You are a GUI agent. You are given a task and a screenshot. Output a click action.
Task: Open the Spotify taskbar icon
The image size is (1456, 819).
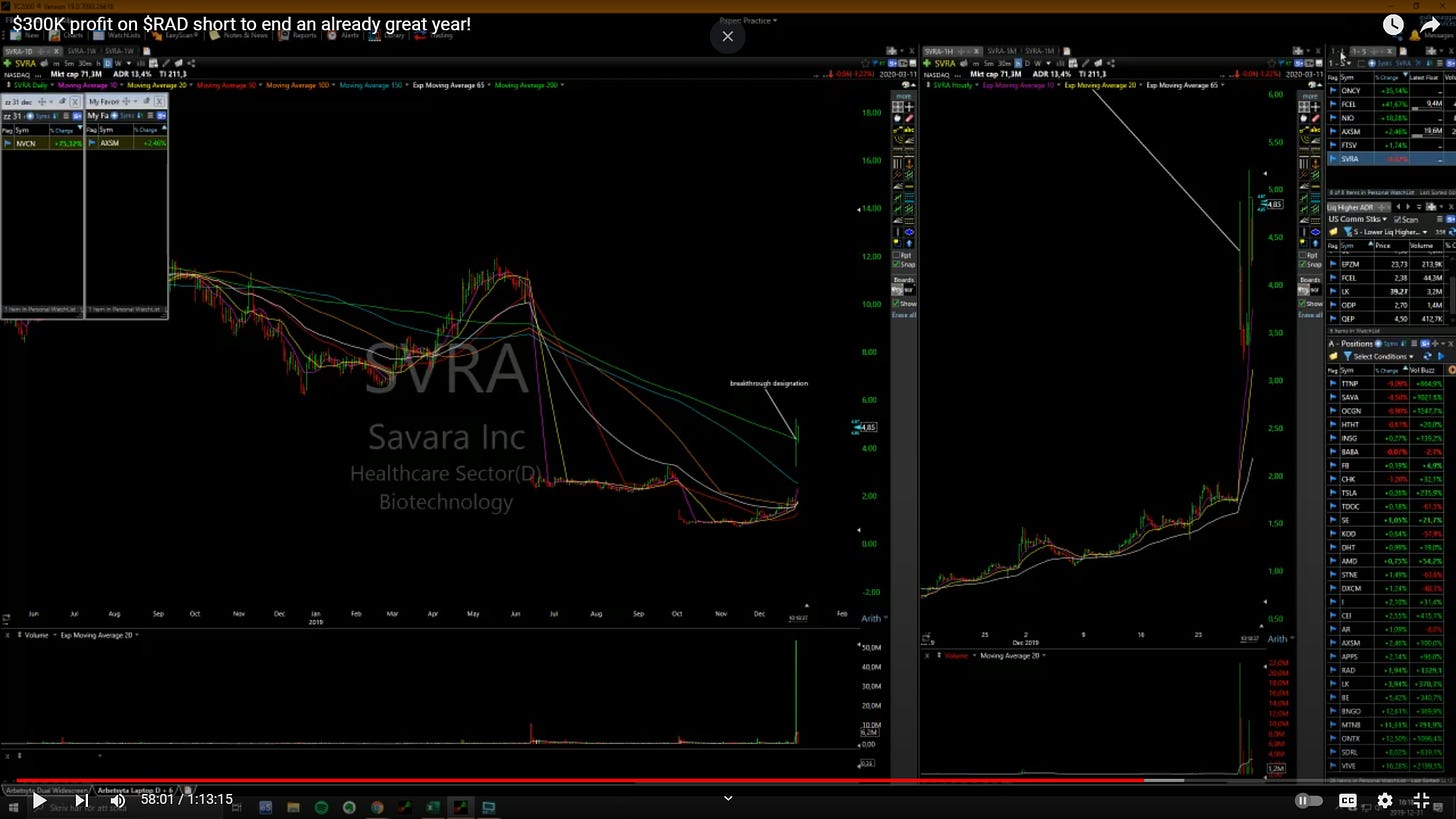point(321,806)
